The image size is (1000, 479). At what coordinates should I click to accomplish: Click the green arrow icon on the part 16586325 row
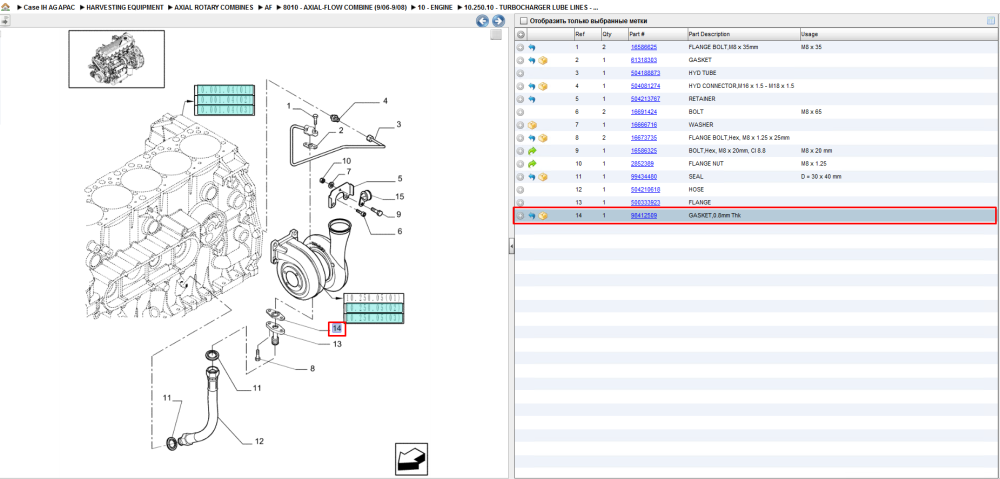tap(532, 151)
